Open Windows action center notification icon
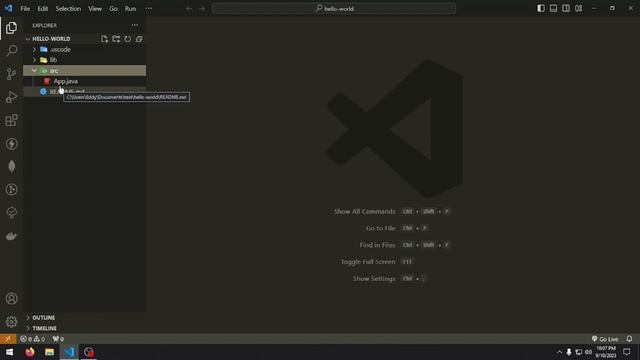 pos(627,352)
